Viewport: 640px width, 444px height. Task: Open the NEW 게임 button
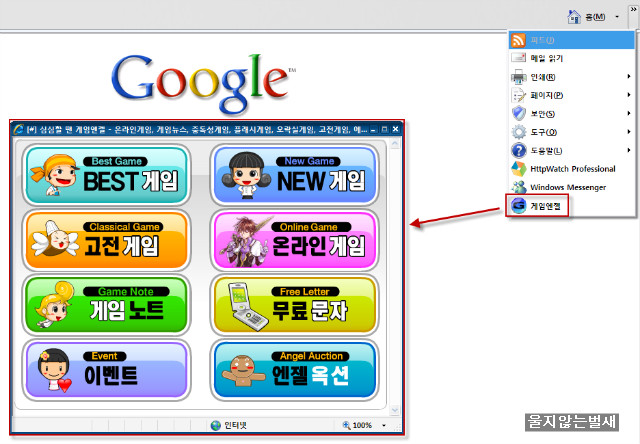click(294, 175)
